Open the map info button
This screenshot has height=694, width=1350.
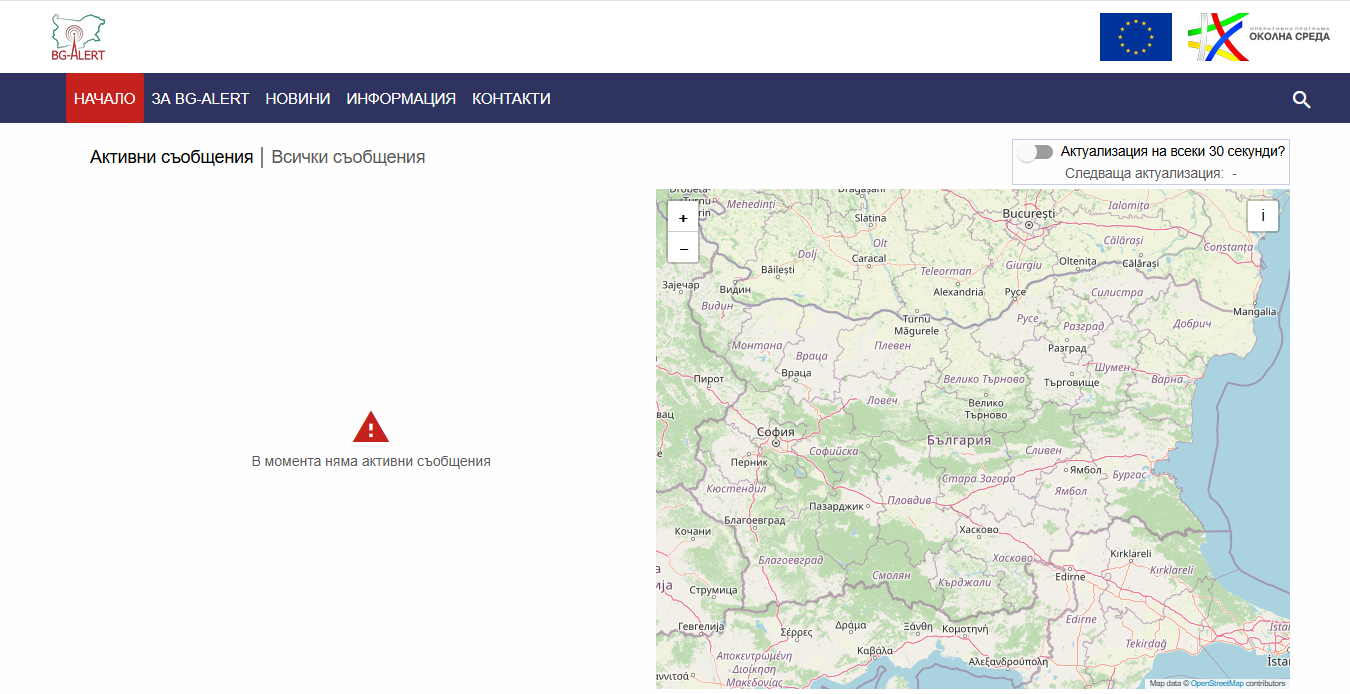pos(1262,216)
